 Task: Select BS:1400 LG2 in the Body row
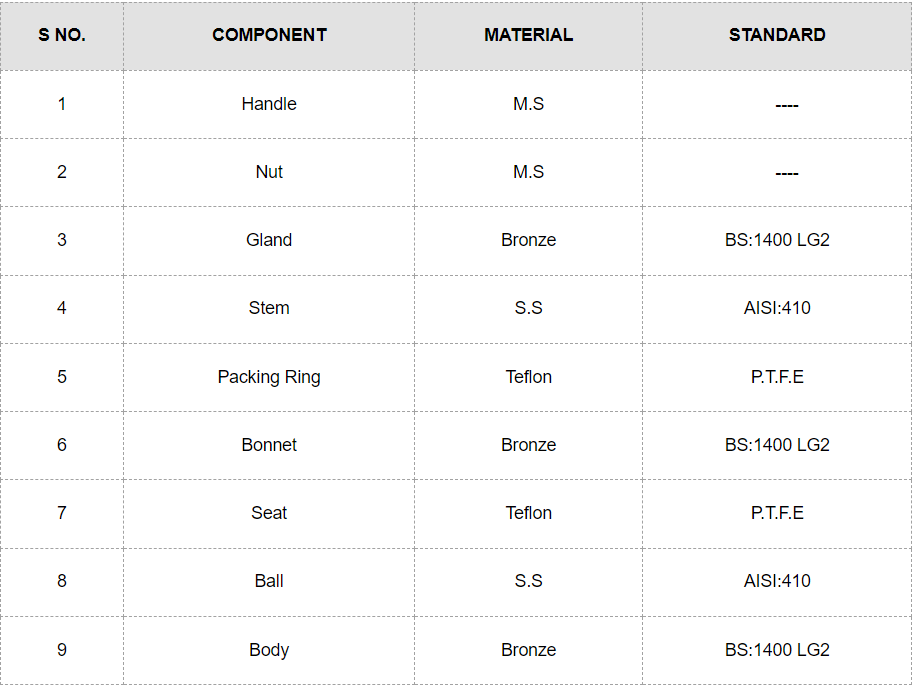777,650
